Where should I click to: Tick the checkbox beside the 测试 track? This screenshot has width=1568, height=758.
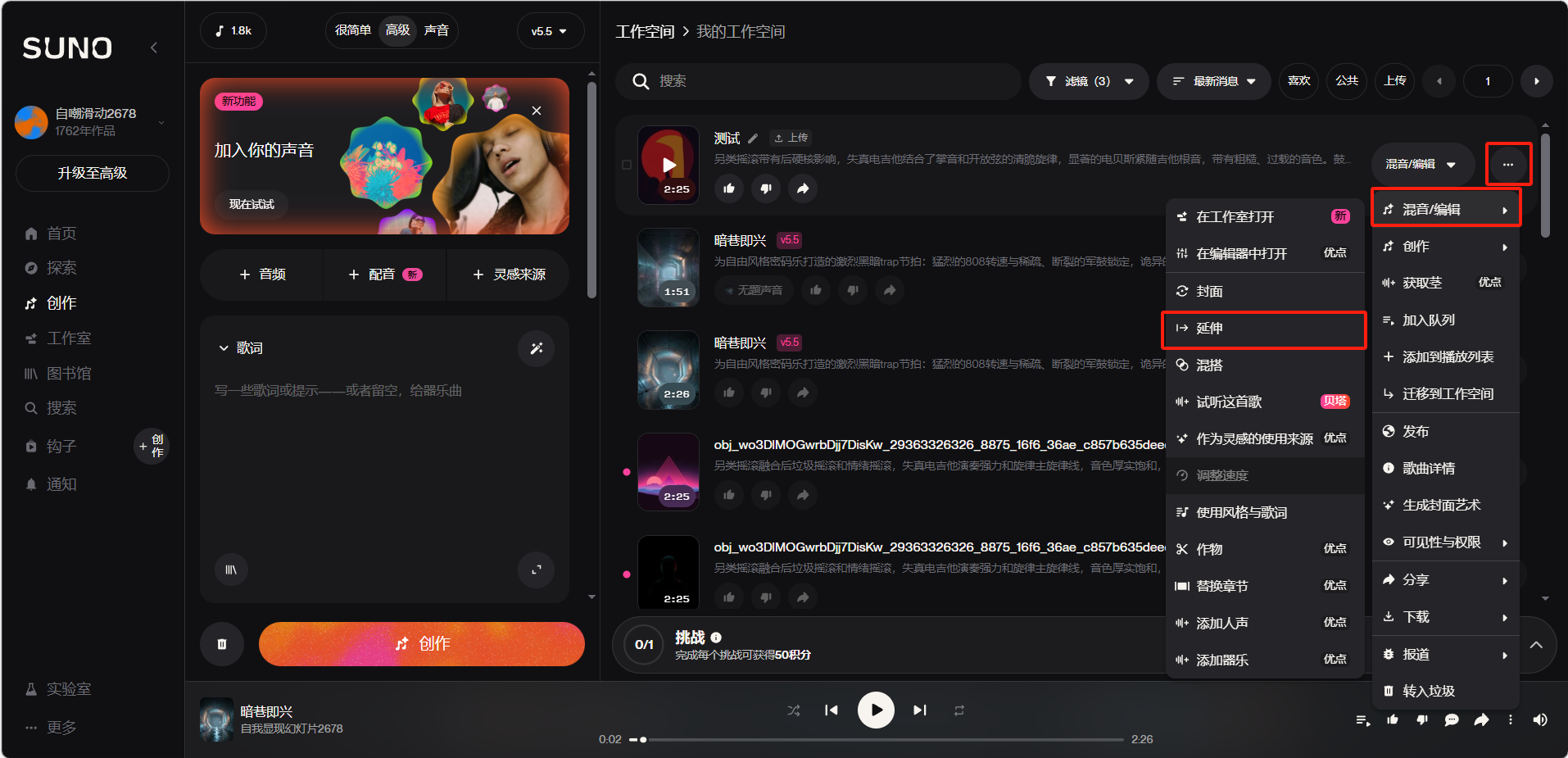point(627,165)
